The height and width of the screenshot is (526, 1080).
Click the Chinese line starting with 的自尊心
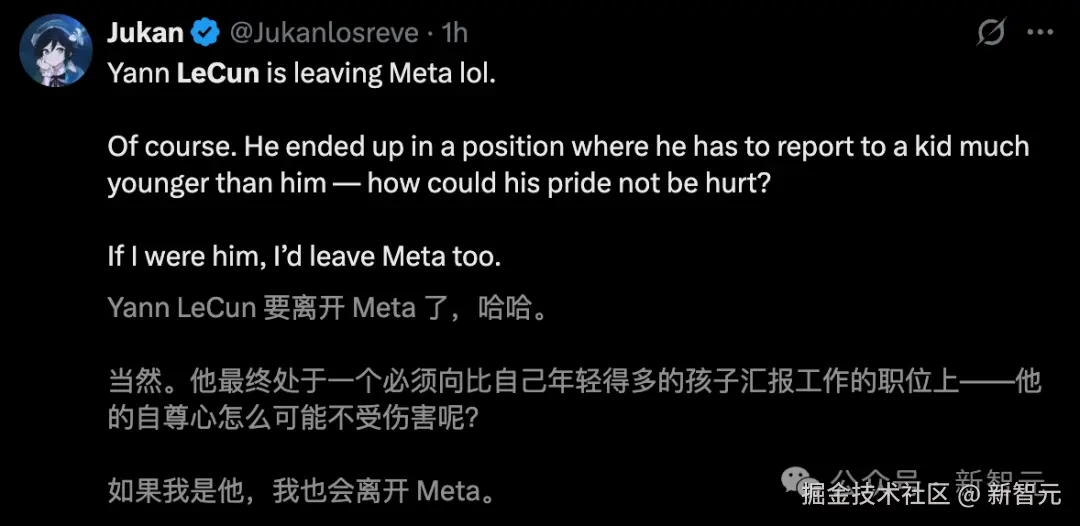(x=294, y=416)
